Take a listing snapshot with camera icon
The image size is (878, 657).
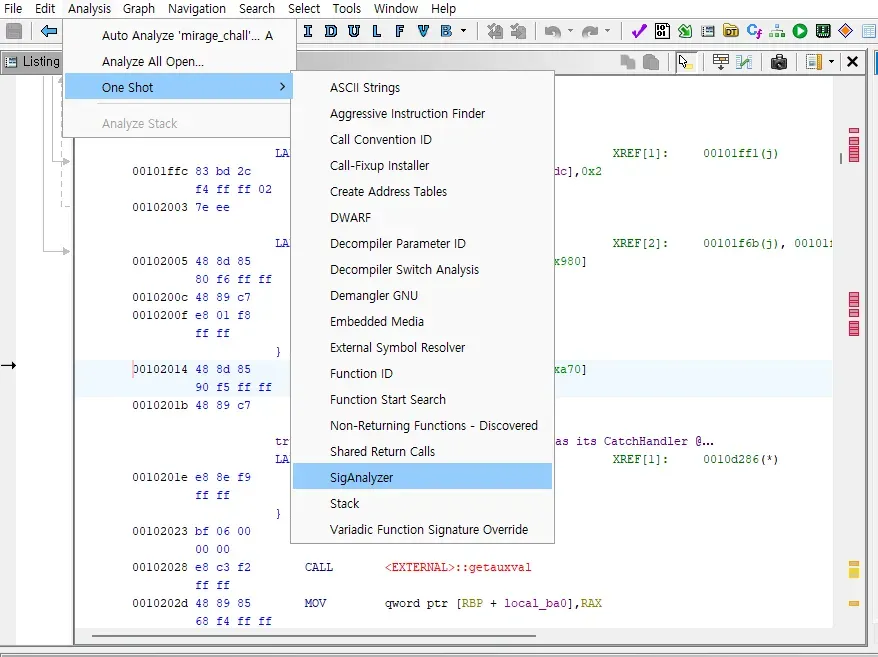pos(779,62)
